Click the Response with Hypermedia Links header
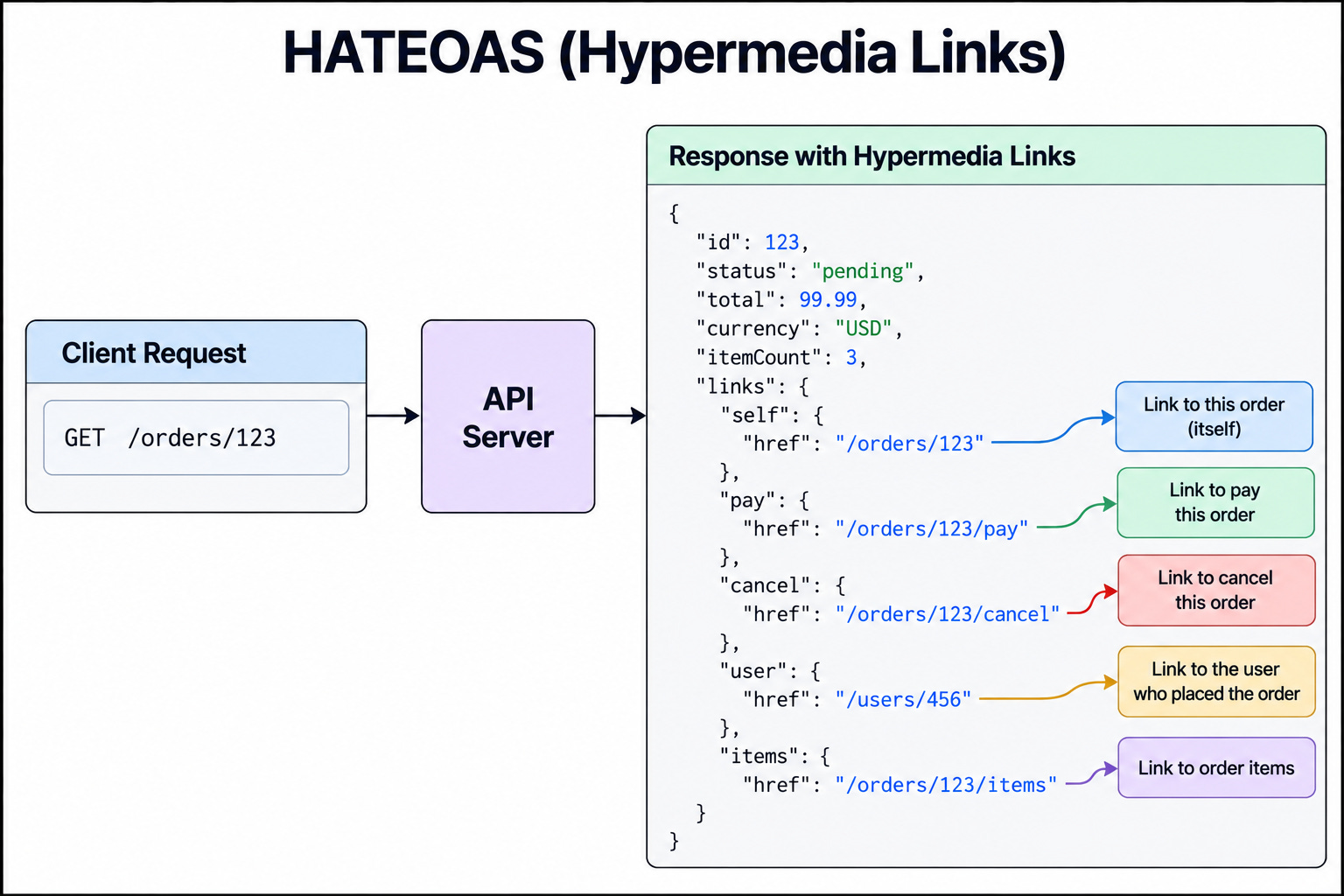 pos(986,156)
